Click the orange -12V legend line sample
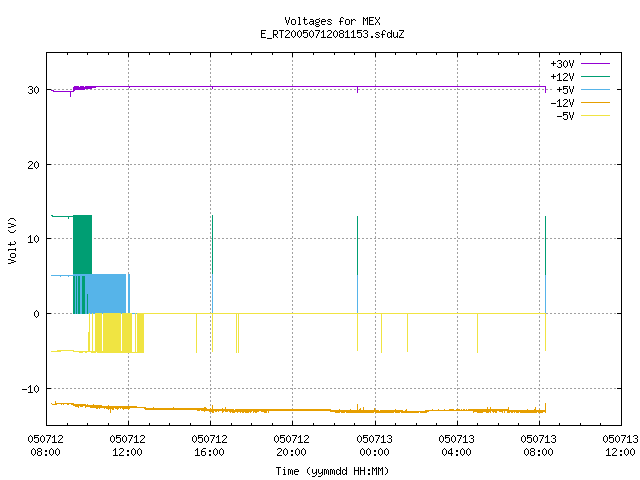640x480 pixels. tap(596, 102)
